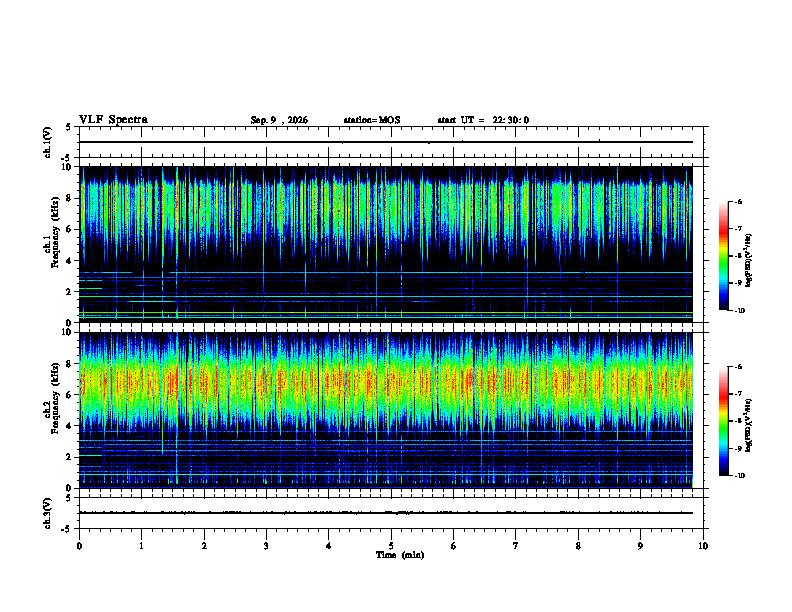The width and height of the screenshot is (792, 612).
Task: Click the 5 tick label on time axis
Action: (391, 546)
